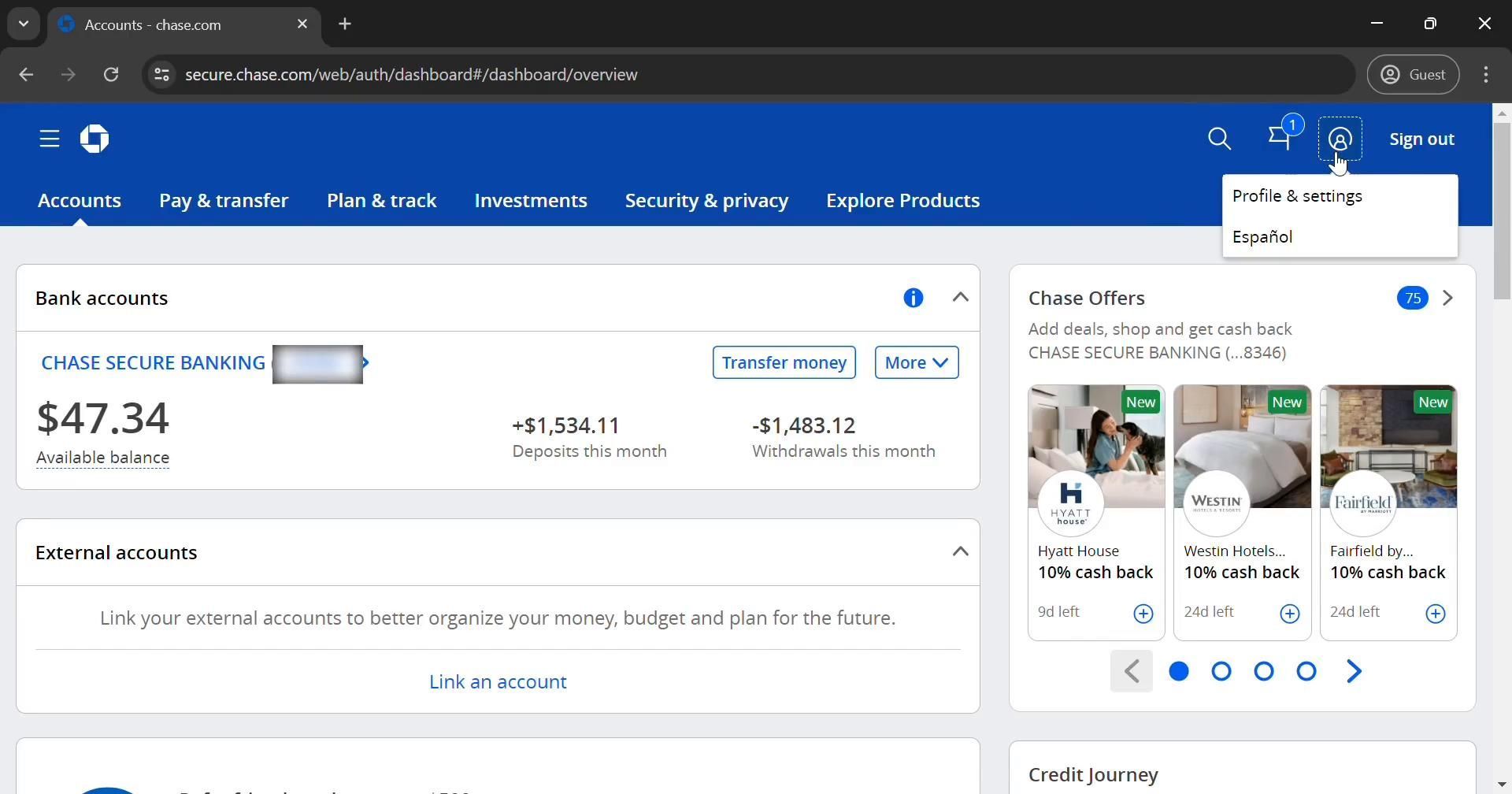Open the site search magnifier

(x=1219, y=139)
